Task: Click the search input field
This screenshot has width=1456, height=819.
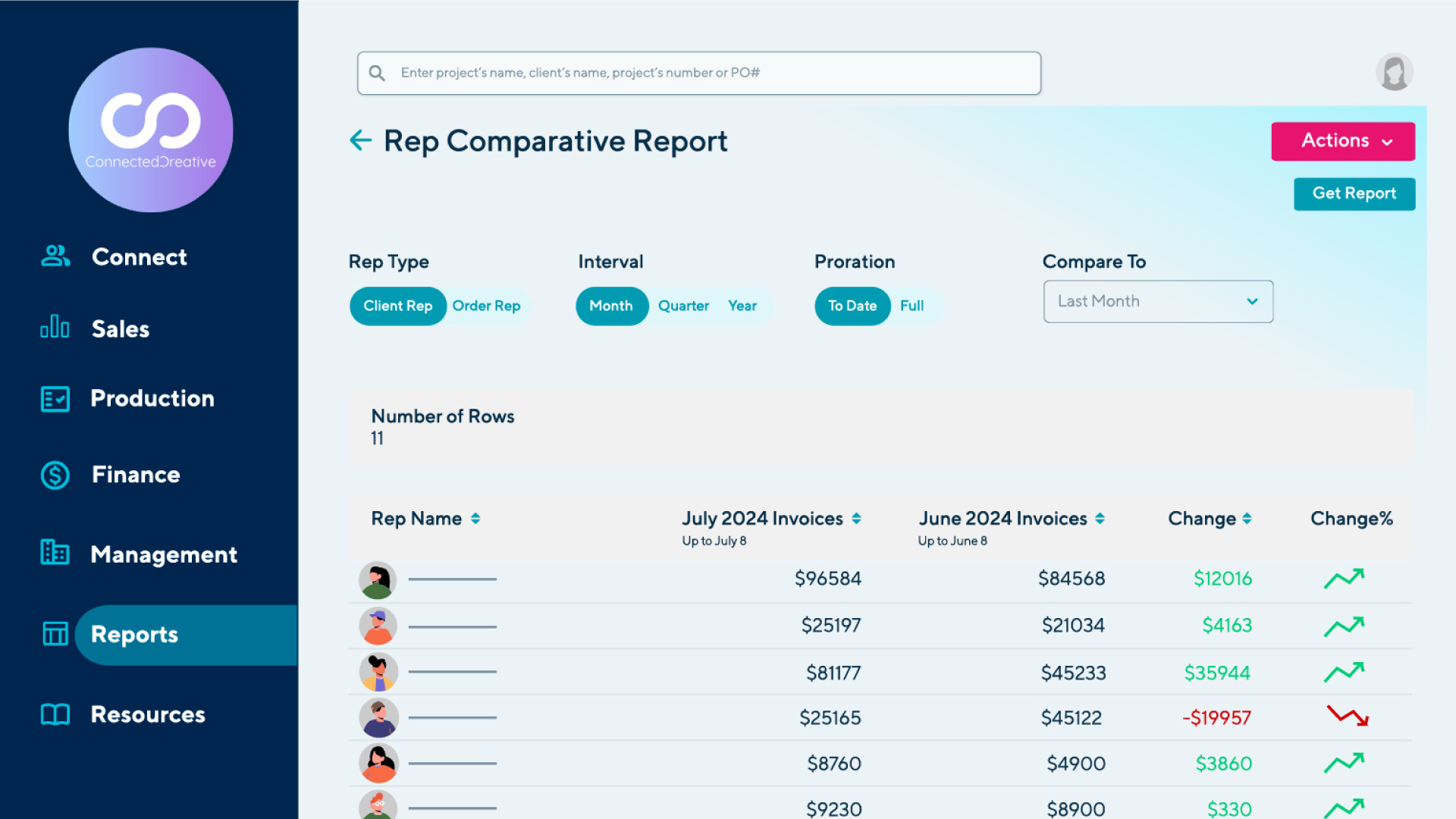Action: [700, 72]
